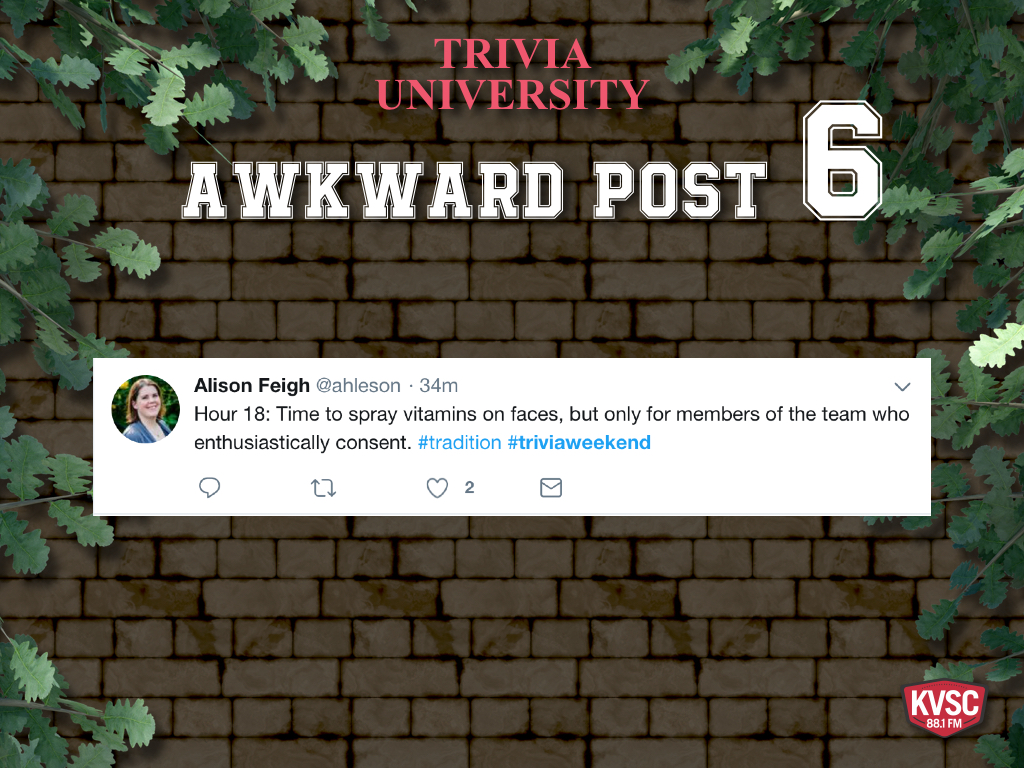
Task: Click the like count showing 2
Action: pyautogui.click(x=469, y=487)
